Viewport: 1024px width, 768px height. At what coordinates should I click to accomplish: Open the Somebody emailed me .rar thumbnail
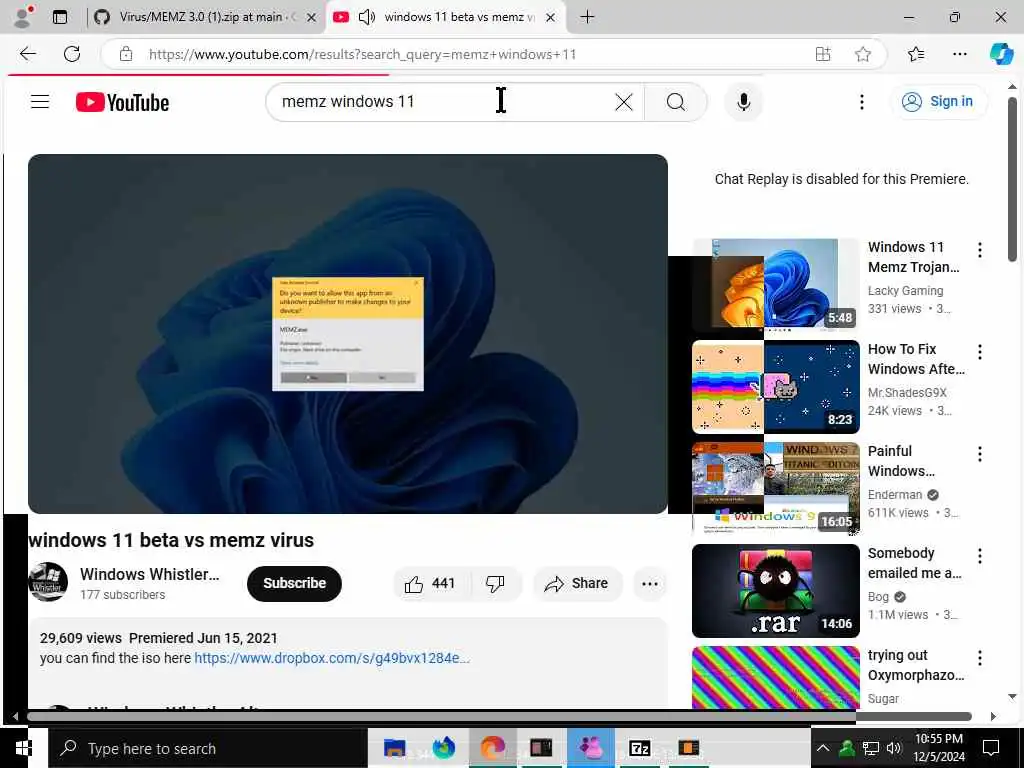pyautogui.click(x=776, y=590)
